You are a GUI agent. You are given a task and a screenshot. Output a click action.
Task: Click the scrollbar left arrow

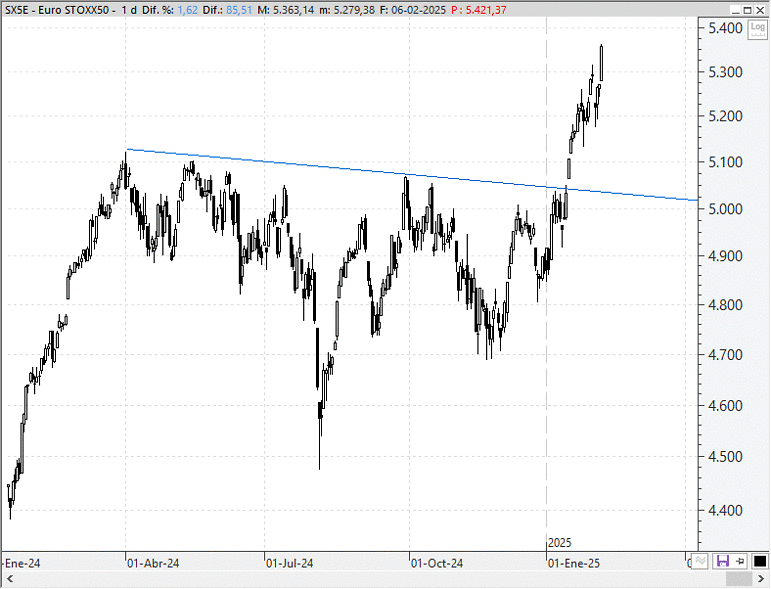(x=9, y=579)
